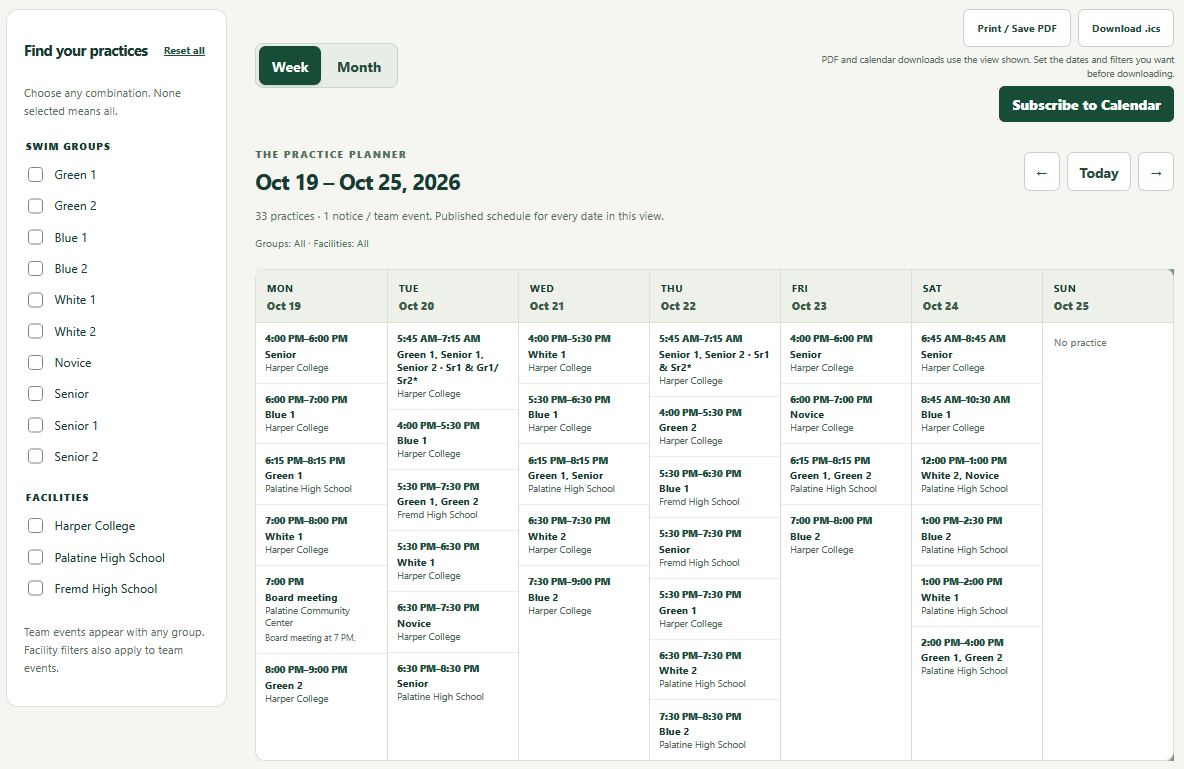
Task: Open Thursday 7:30 PM Blue 2 practice
Action: coord(715,730)
